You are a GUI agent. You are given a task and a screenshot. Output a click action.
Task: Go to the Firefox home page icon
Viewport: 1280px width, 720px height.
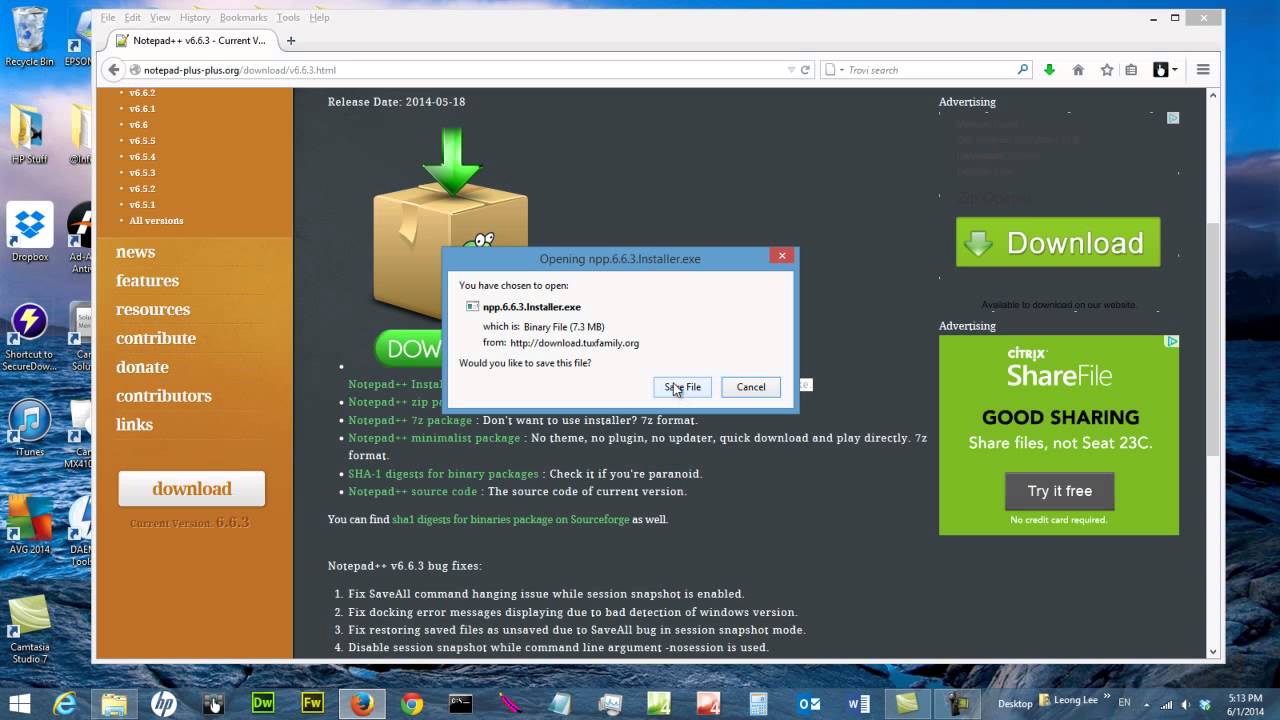coord(1078,70)
